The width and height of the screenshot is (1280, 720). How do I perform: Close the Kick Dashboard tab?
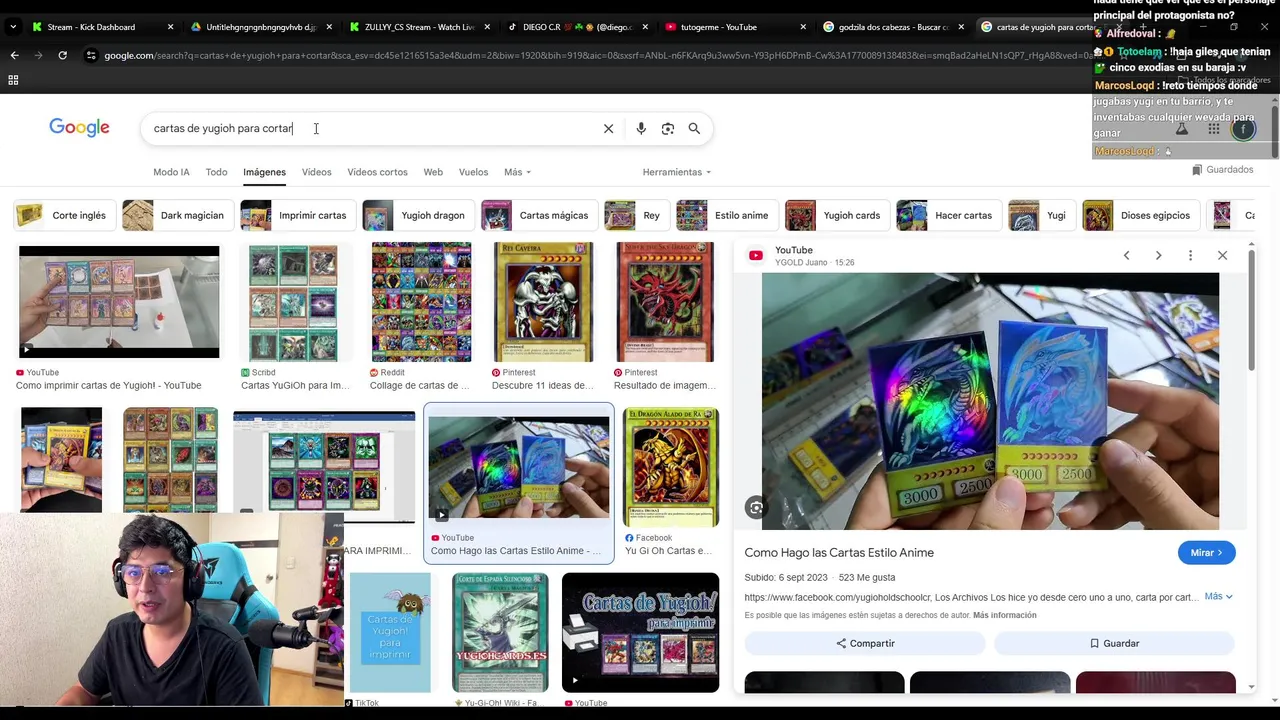[170, 27]
